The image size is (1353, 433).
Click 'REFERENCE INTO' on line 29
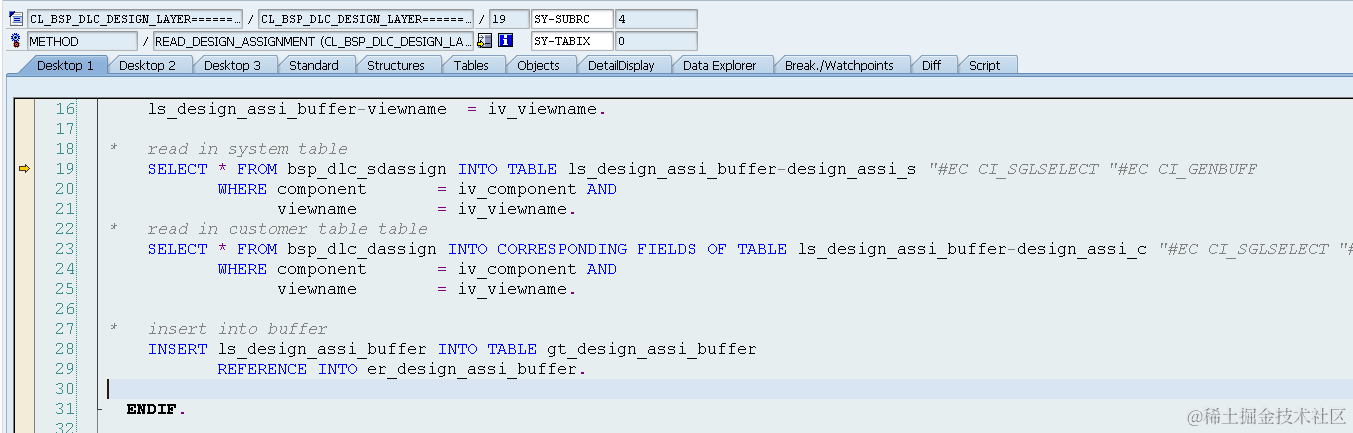[287, 369]
